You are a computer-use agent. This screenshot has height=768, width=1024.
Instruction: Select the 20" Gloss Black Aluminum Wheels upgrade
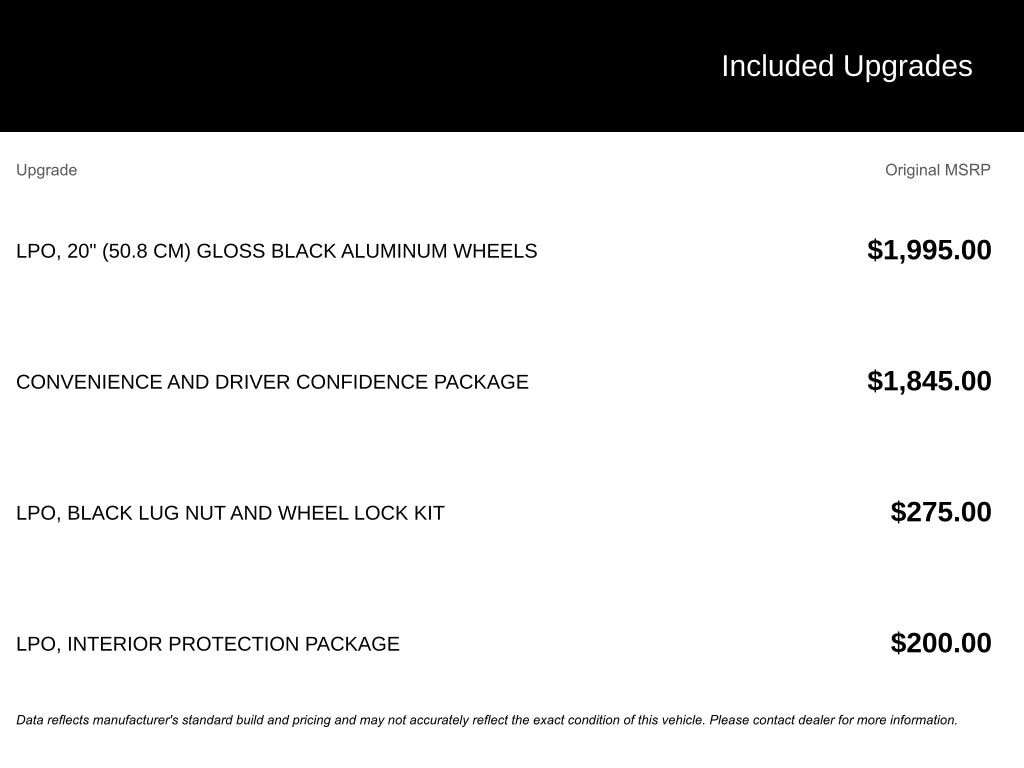click(276, 251)
